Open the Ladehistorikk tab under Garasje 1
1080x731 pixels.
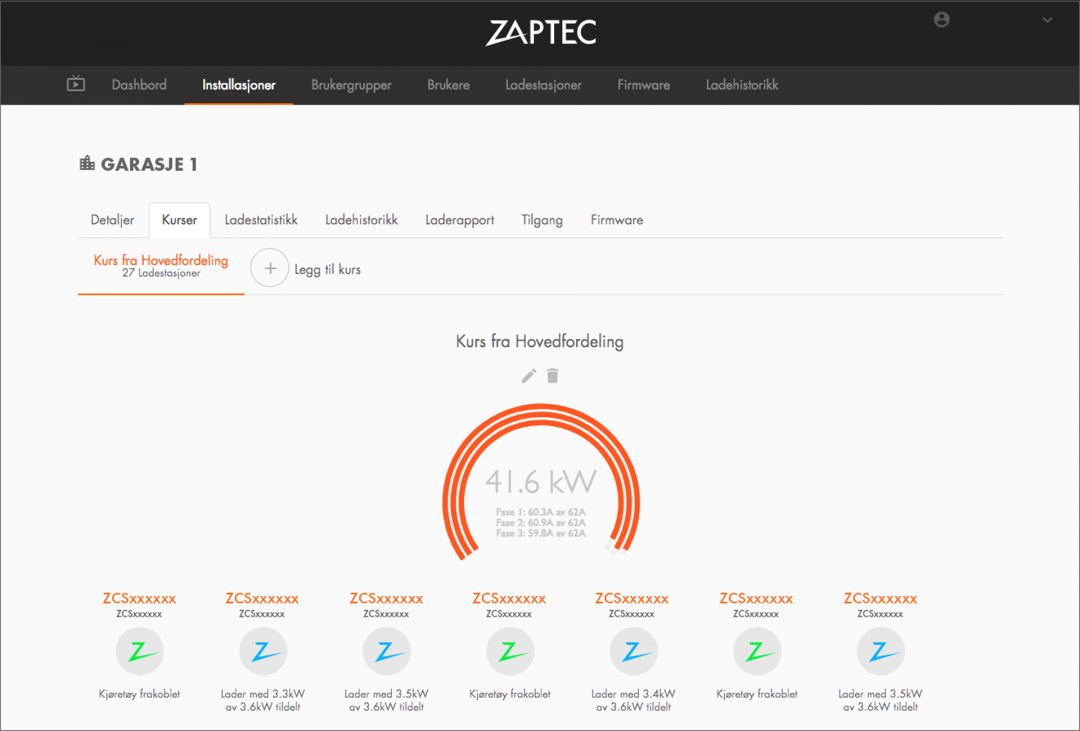362,220
